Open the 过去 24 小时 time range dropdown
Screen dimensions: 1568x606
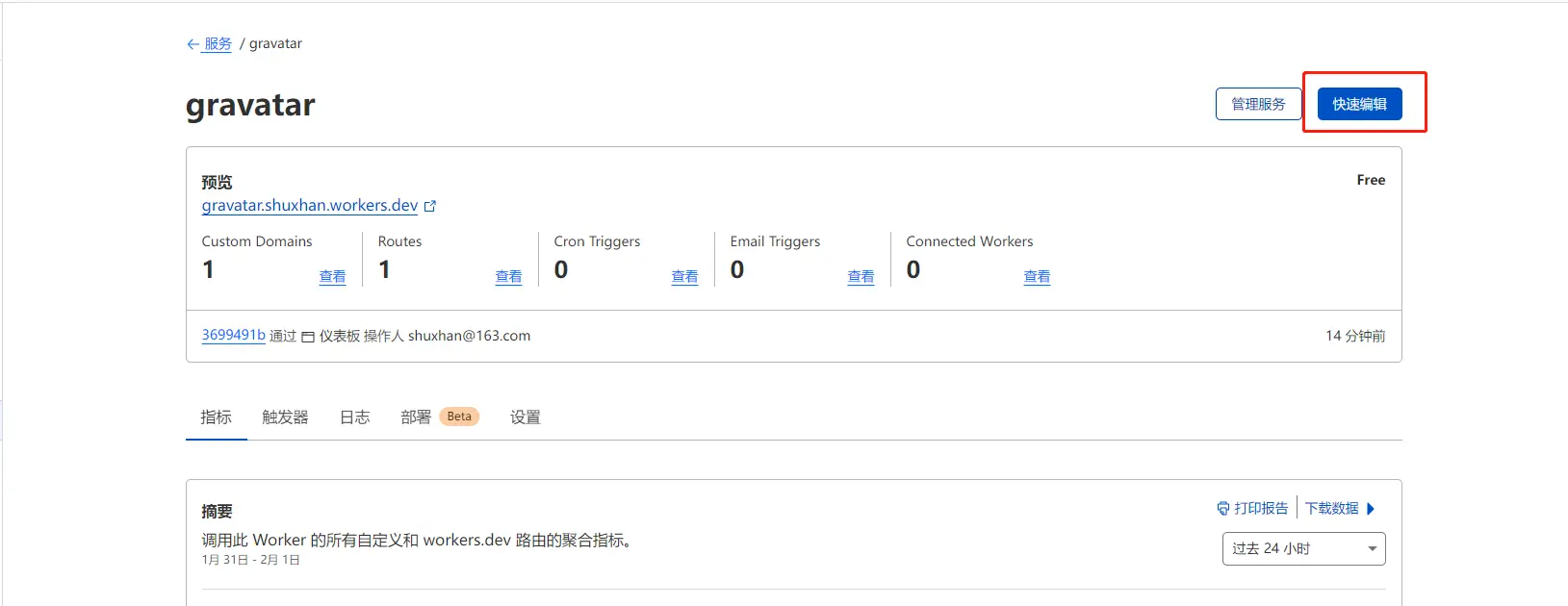tap(1303, 548)
